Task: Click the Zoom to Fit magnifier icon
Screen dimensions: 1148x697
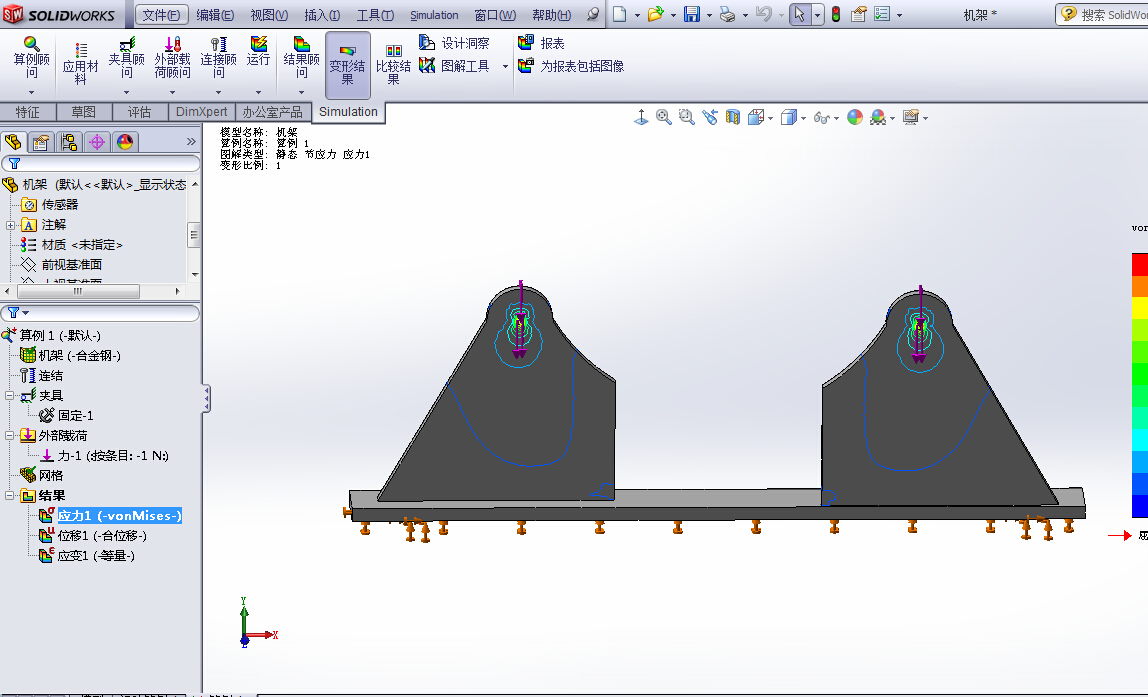Action: 661,116
